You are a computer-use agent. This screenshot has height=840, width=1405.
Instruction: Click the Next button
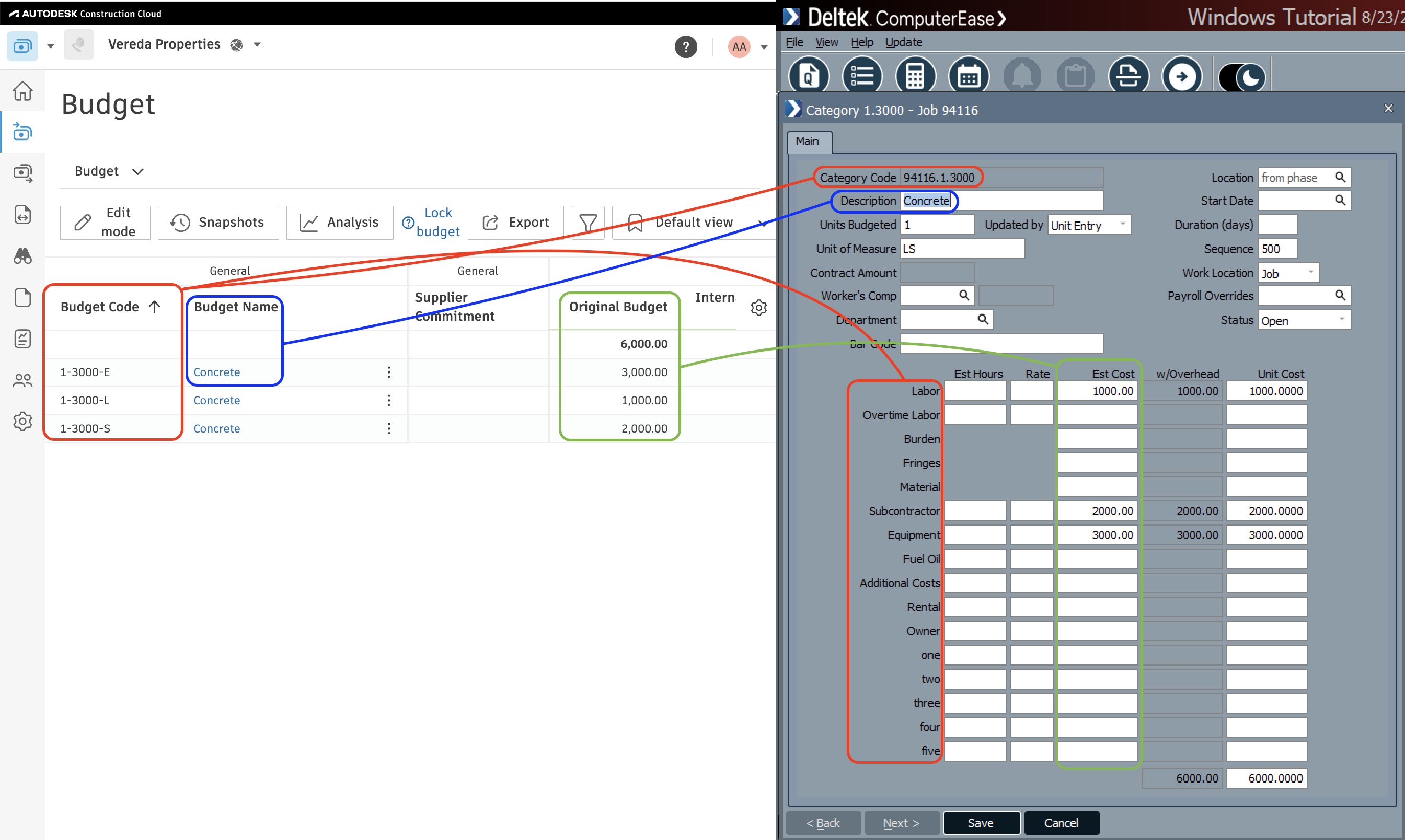pos(902,823)
